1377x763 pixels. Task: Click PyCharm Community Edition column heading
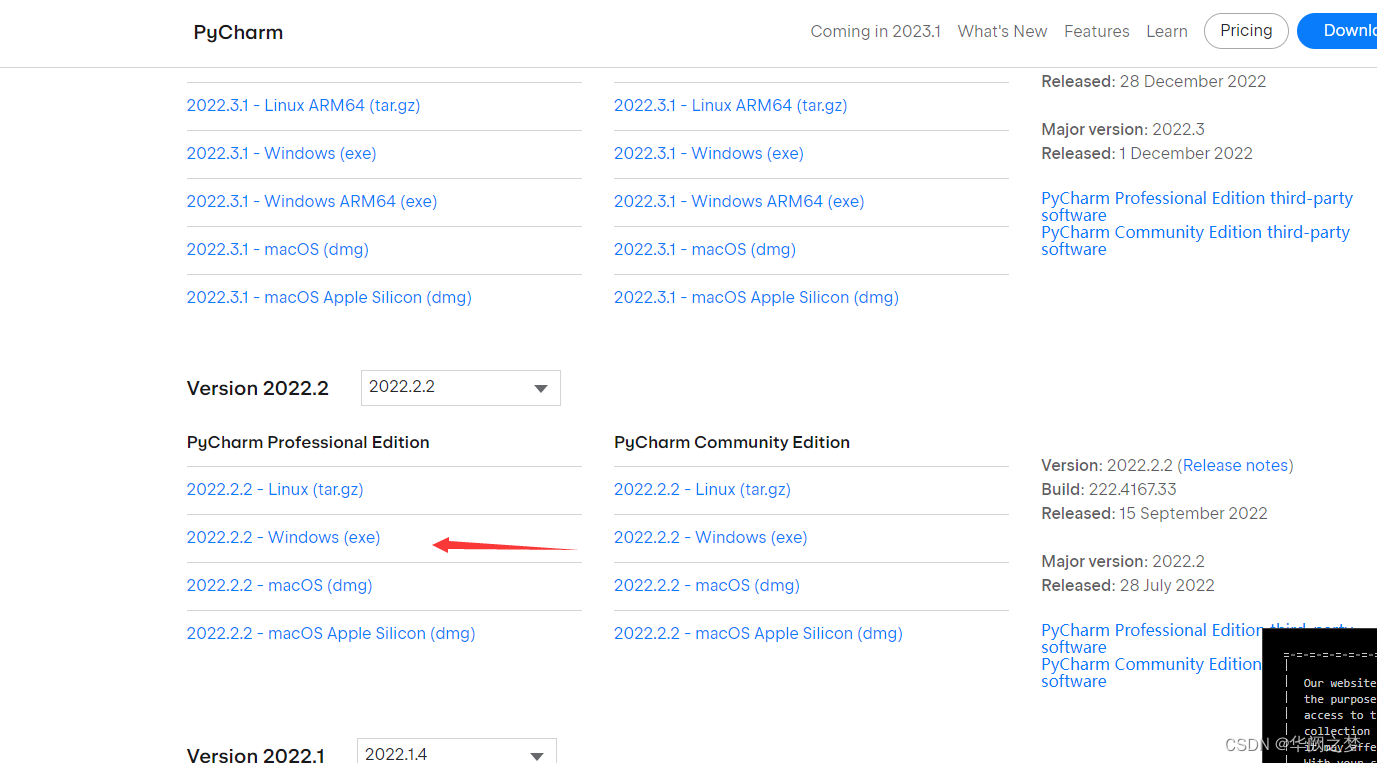(732, 442)
